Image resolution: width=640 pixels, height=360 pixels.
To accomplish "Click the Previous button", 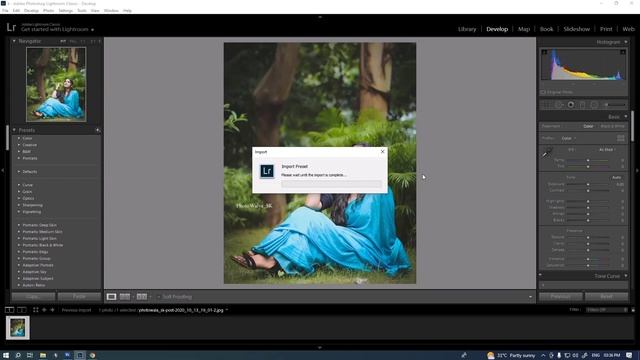I will pos(560,297).
